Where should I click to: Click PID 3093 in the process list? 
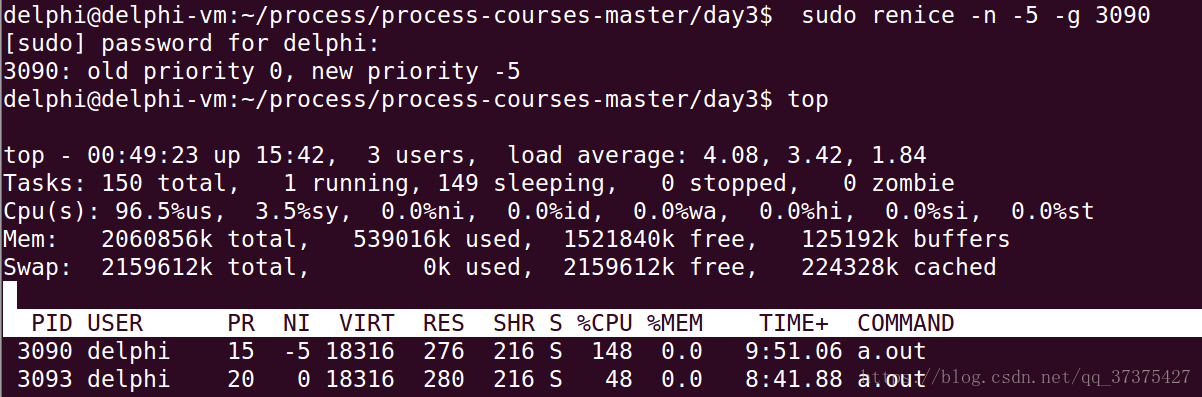(45, 380)
